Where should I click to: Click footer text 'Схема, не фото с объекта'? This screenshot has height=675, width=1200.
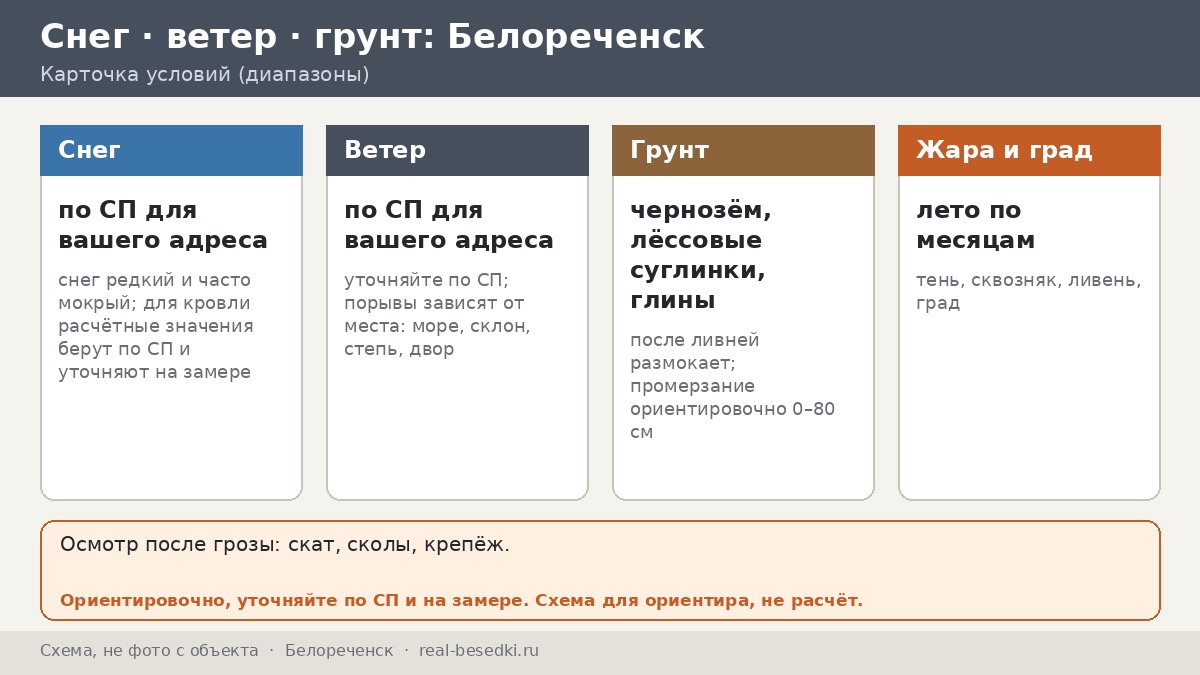pos(149,651)
